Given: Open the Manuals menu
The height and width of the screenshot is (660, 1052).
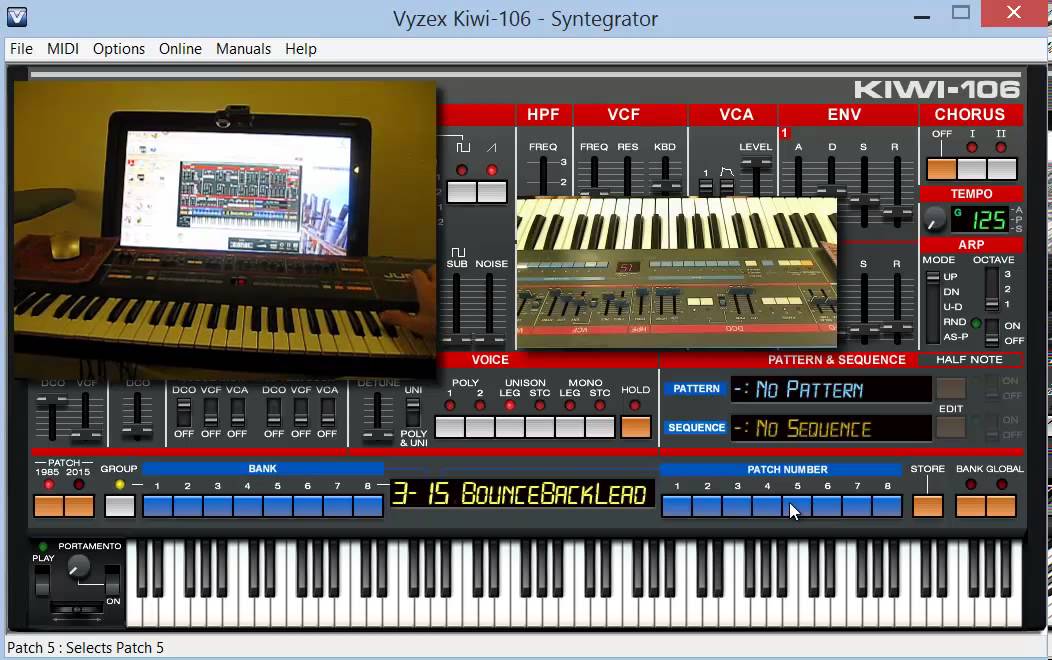Looking at the screenshot, I should pos(243,49).
